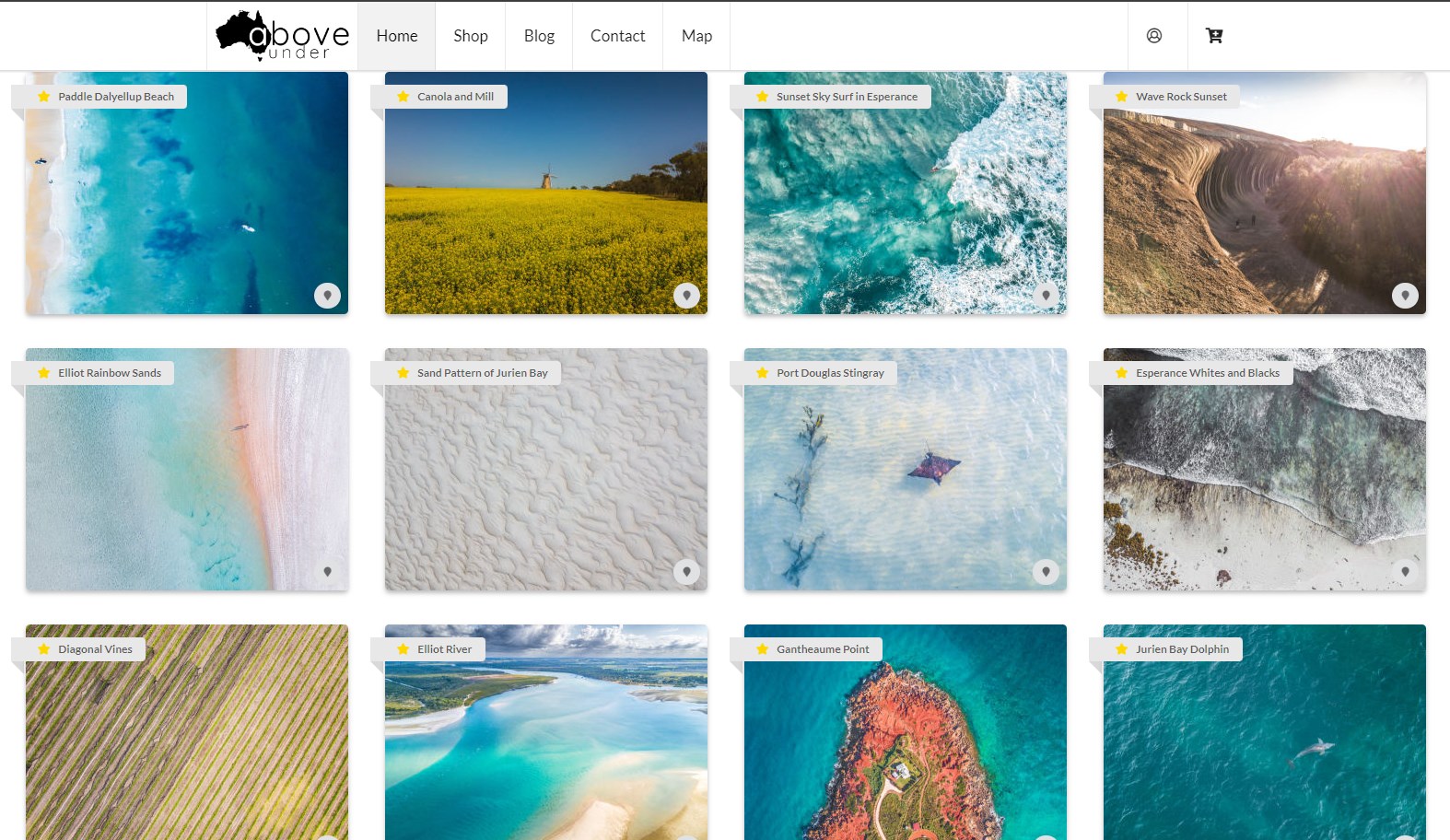Go to the Home menu item
This screenshot has width=1450, height=840.
pos(396,36)
